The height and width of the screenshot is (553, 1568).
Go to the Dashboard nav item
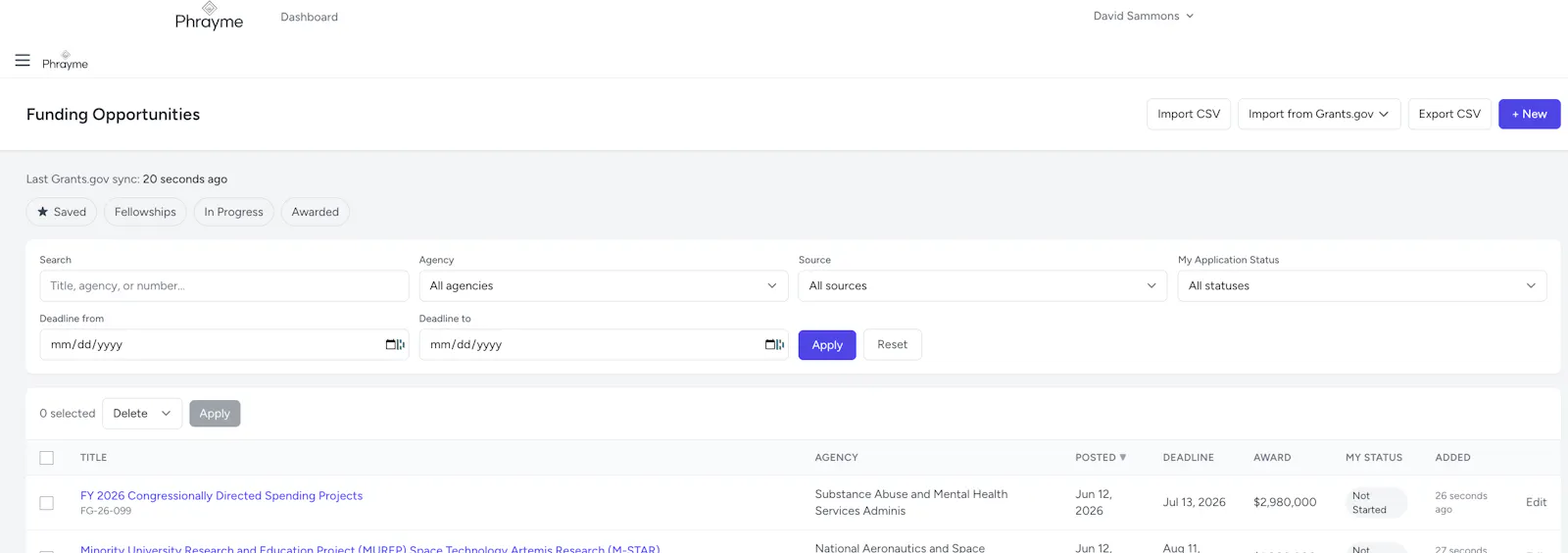309,17
